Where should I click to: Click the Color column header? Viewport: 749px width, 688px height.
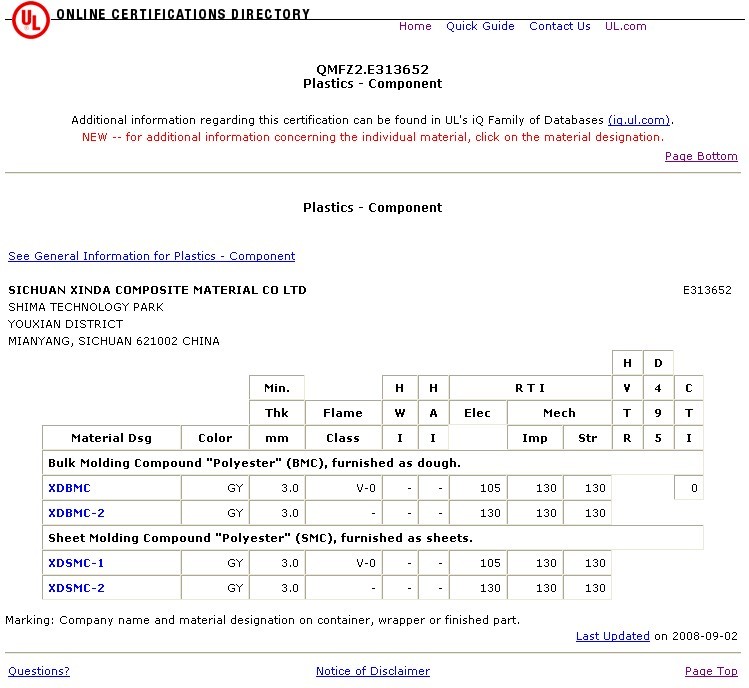tap(215, 438)
